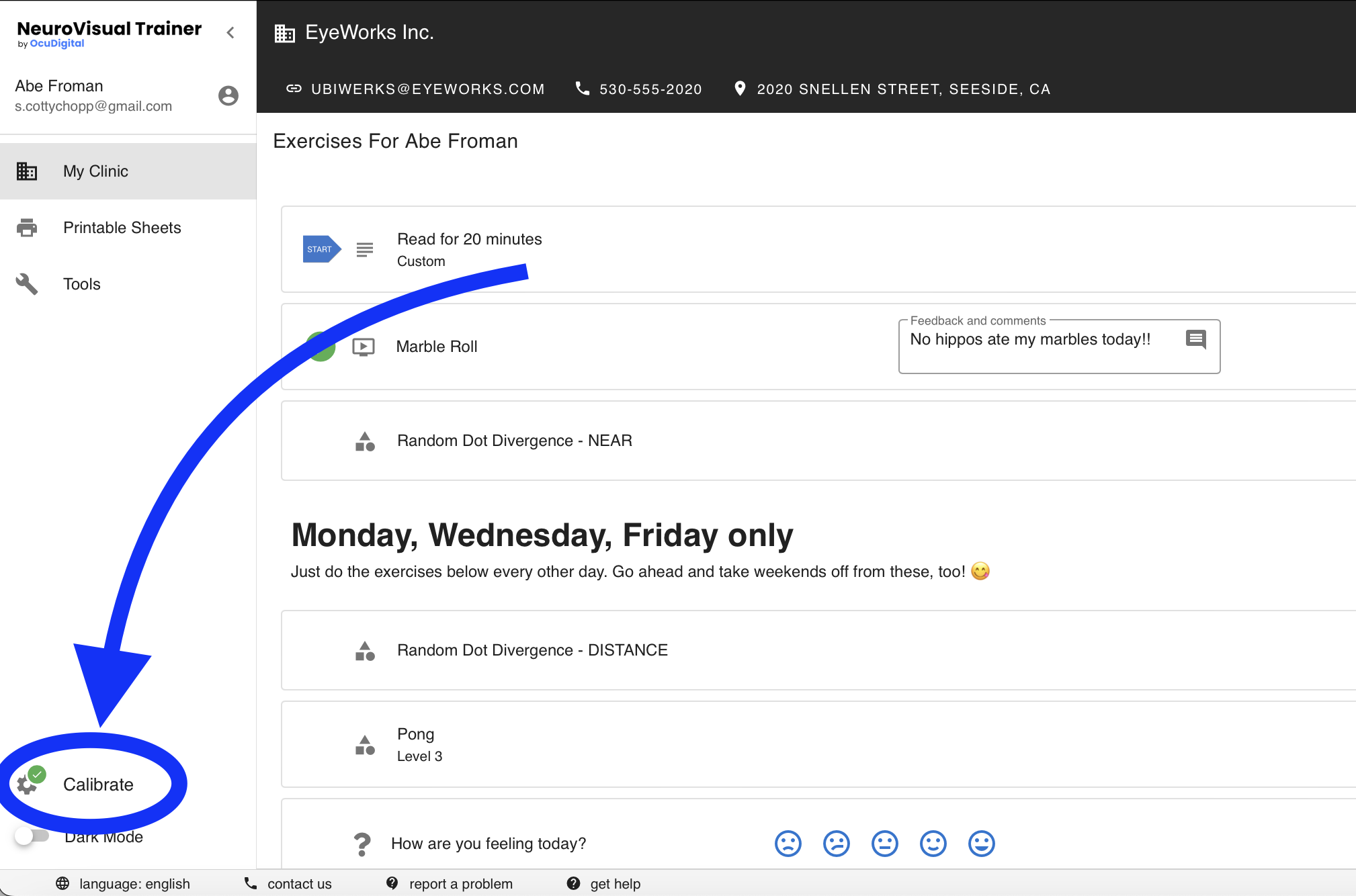Open the Marble Roll exercise
This screenshot has width=1356, height=896.
tap(437, 347)
